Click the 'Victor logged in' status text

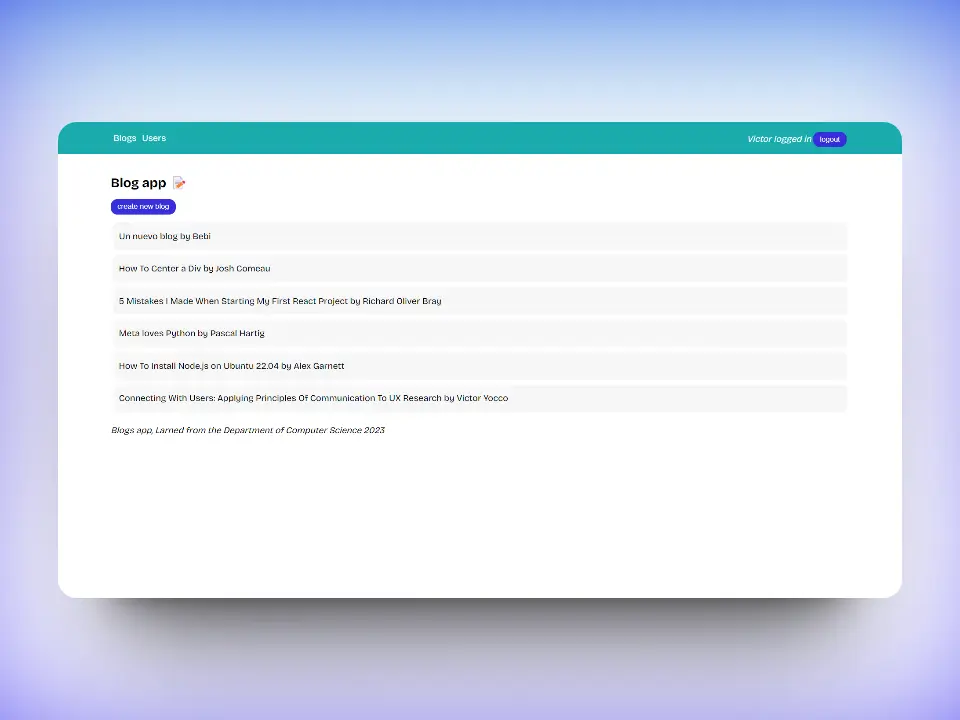click(x=778, y=139)
